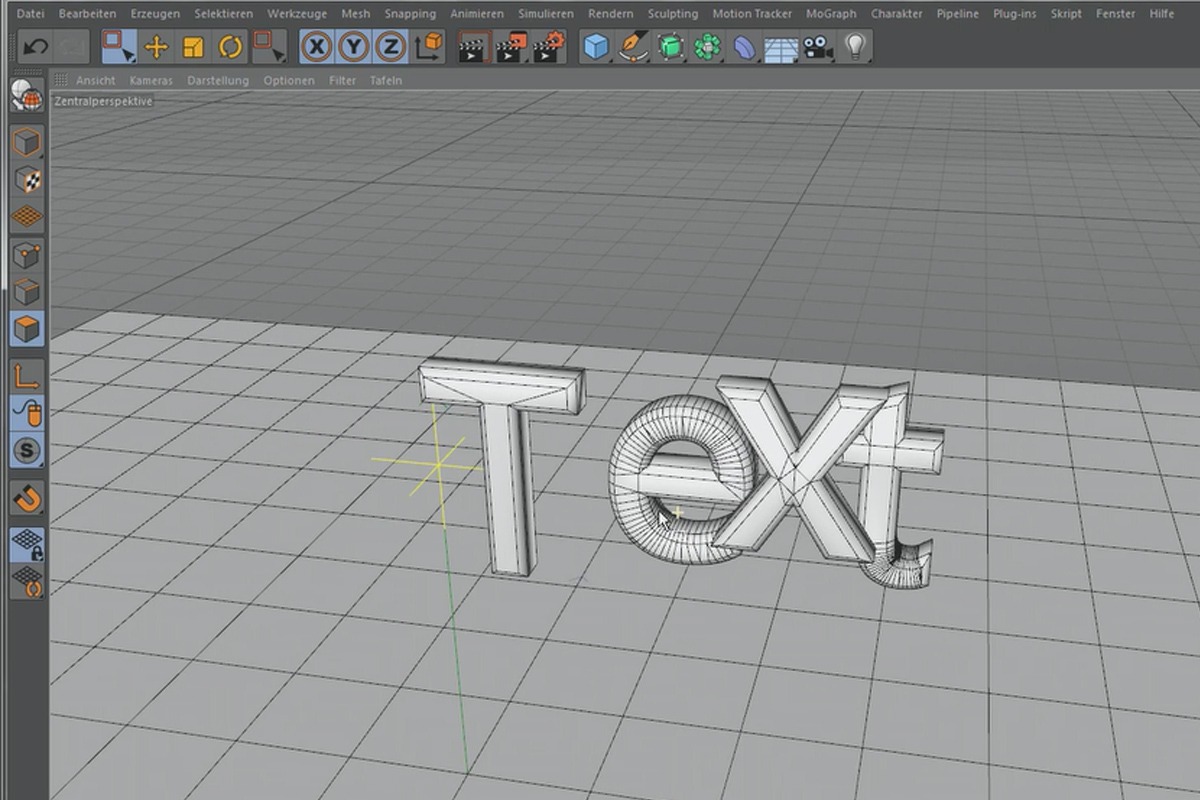The image size is (1200, 800).
Task: Click the greyed-out Redo icon
Action: [72, 46]
